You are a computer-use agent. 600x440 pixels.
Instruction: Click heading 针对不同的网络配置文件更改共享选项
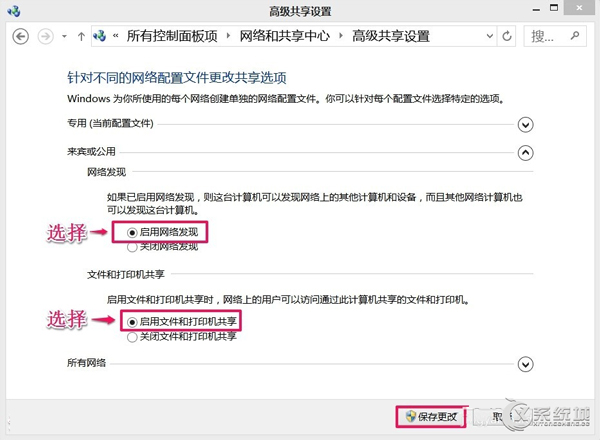177,78
